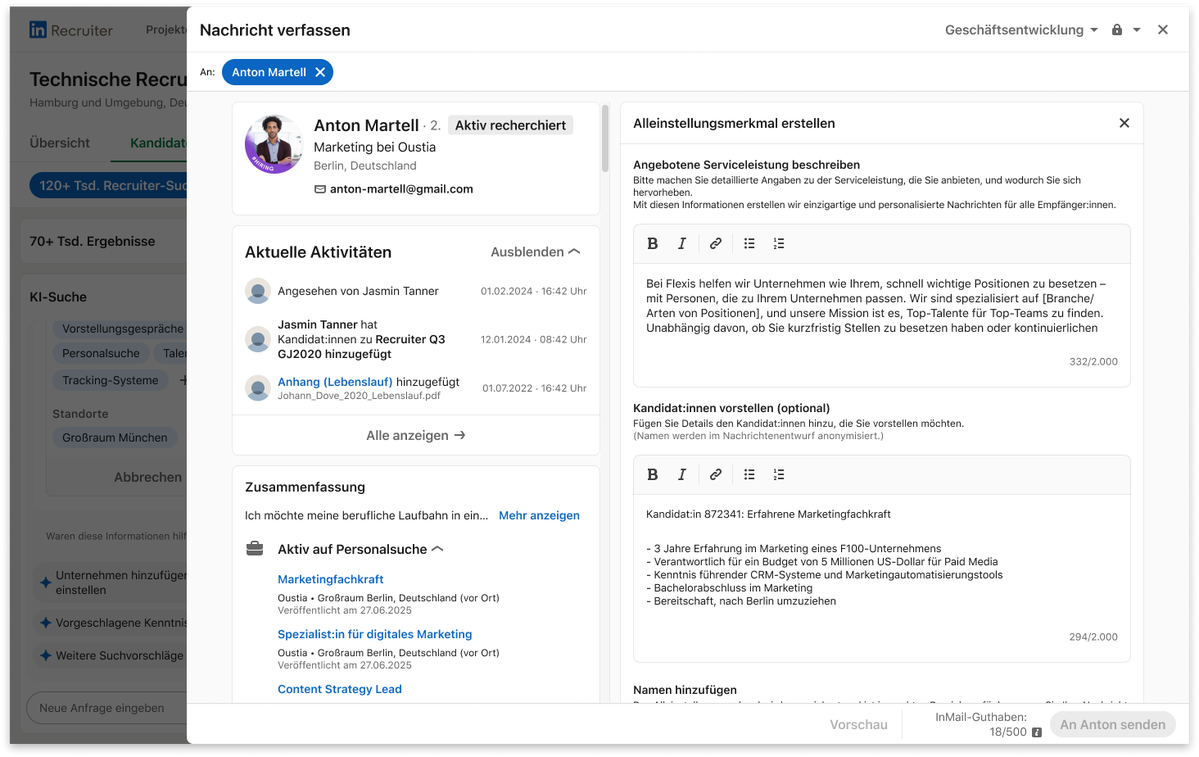The height and width of the screenshot is (757, 1199).
Task: Click the Vorschau button
Action: point(859,724)
